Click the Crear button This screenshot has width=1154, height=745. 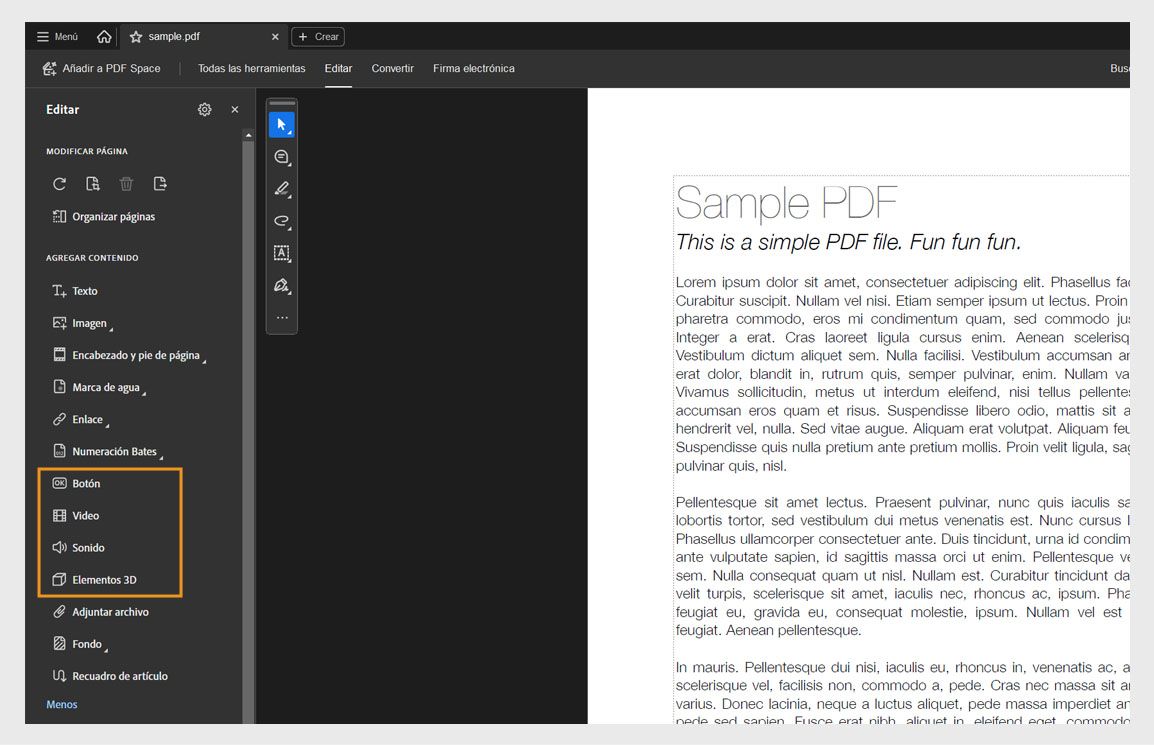pos(318,37)
